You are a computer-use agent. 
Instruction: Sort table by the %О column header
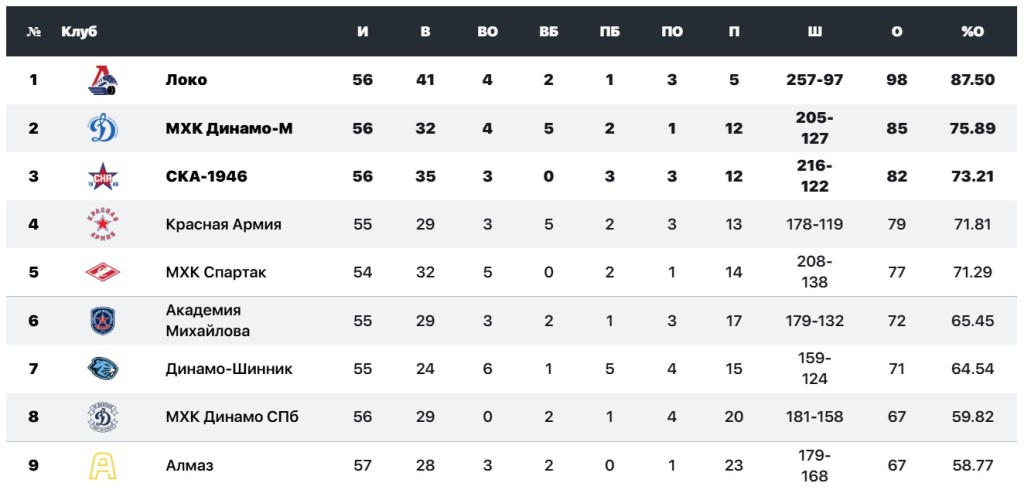point(972,32)
